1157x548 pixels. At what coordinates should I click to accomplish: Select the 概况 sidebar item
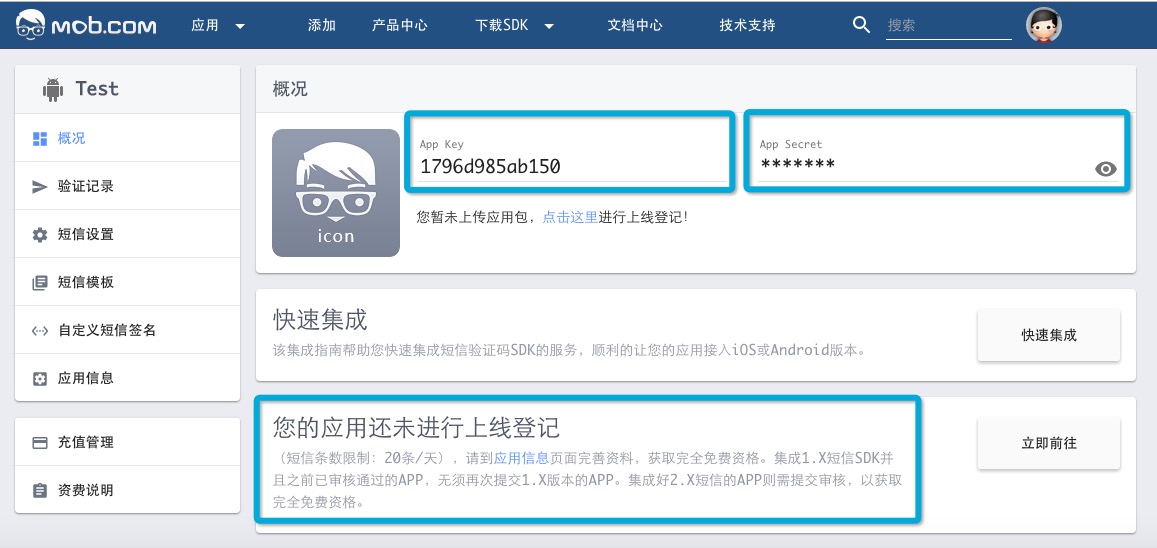(128, 138)
